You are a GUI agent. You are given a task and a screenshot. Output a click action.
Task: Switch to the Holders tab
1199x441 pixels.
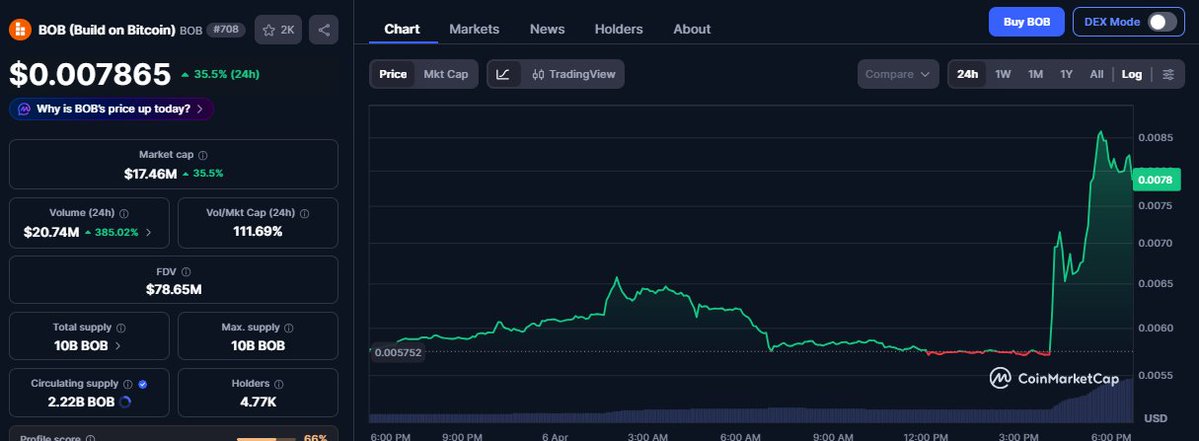pyautogui.click(x=619, y=29)
